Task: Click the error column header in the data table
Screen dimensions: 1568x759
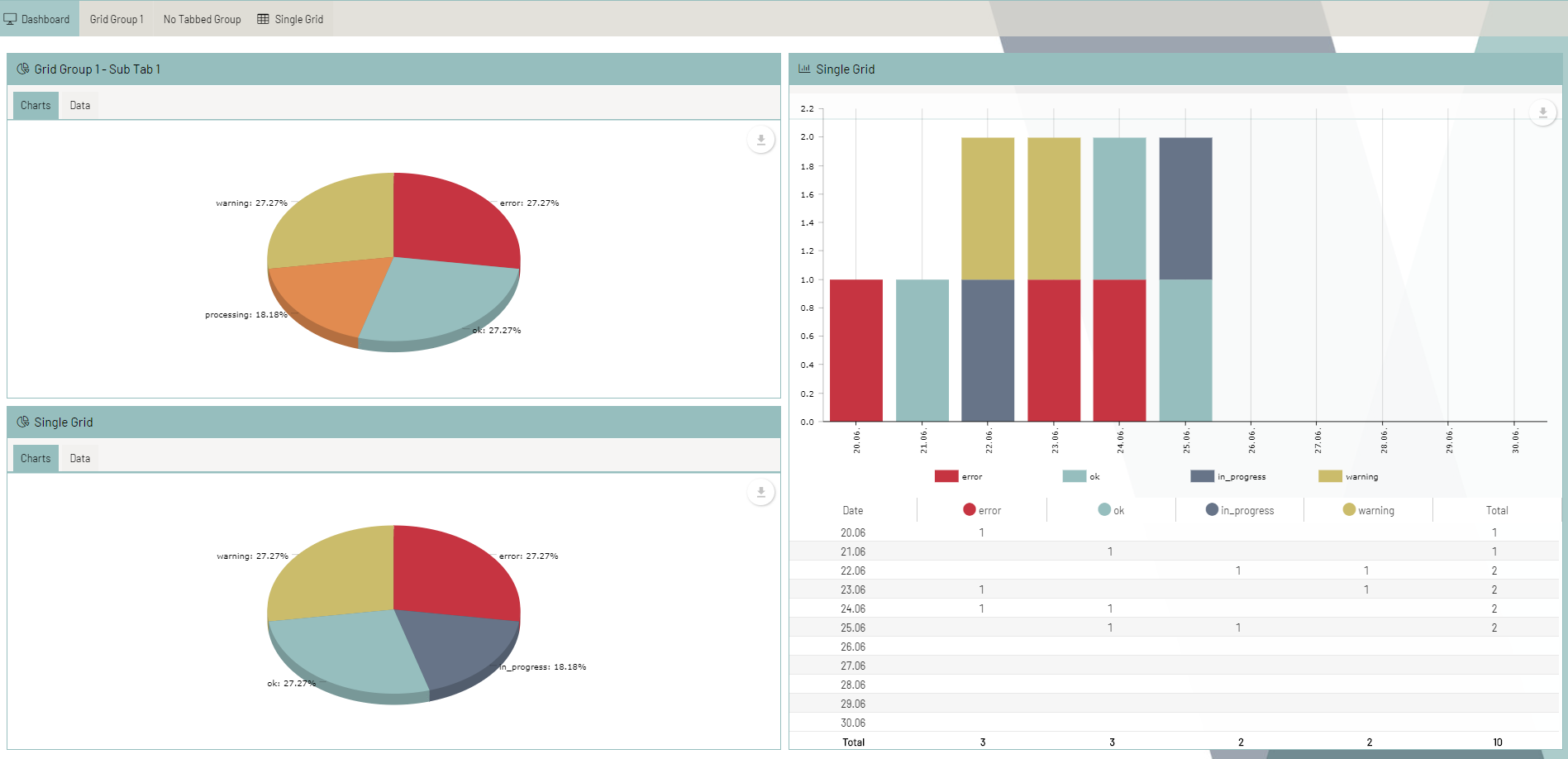Action: tap(982, 510)
